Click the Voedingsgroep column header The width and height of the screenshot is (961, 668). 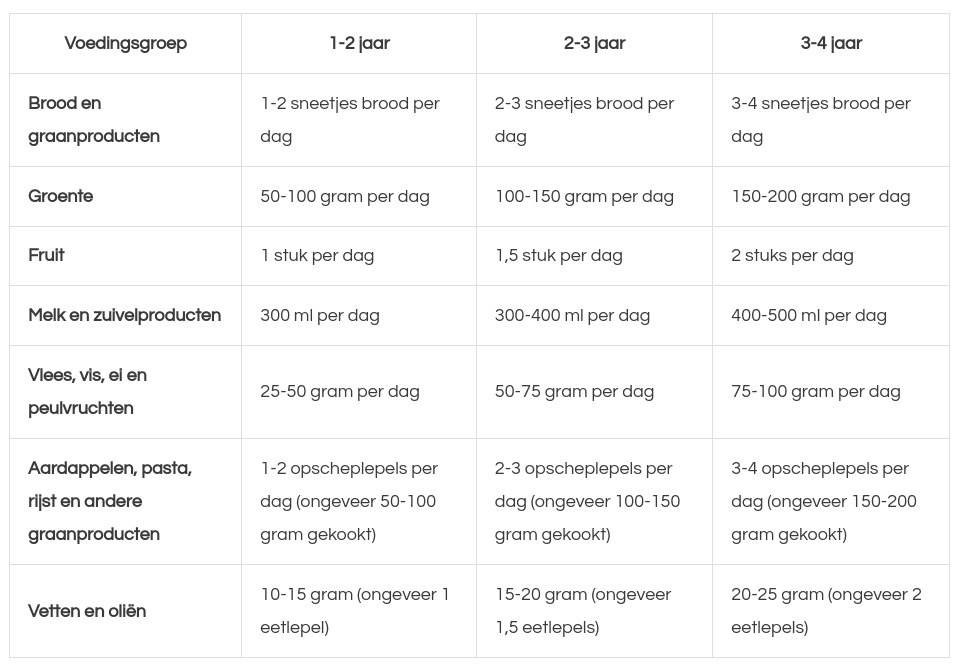pos(125,43)
